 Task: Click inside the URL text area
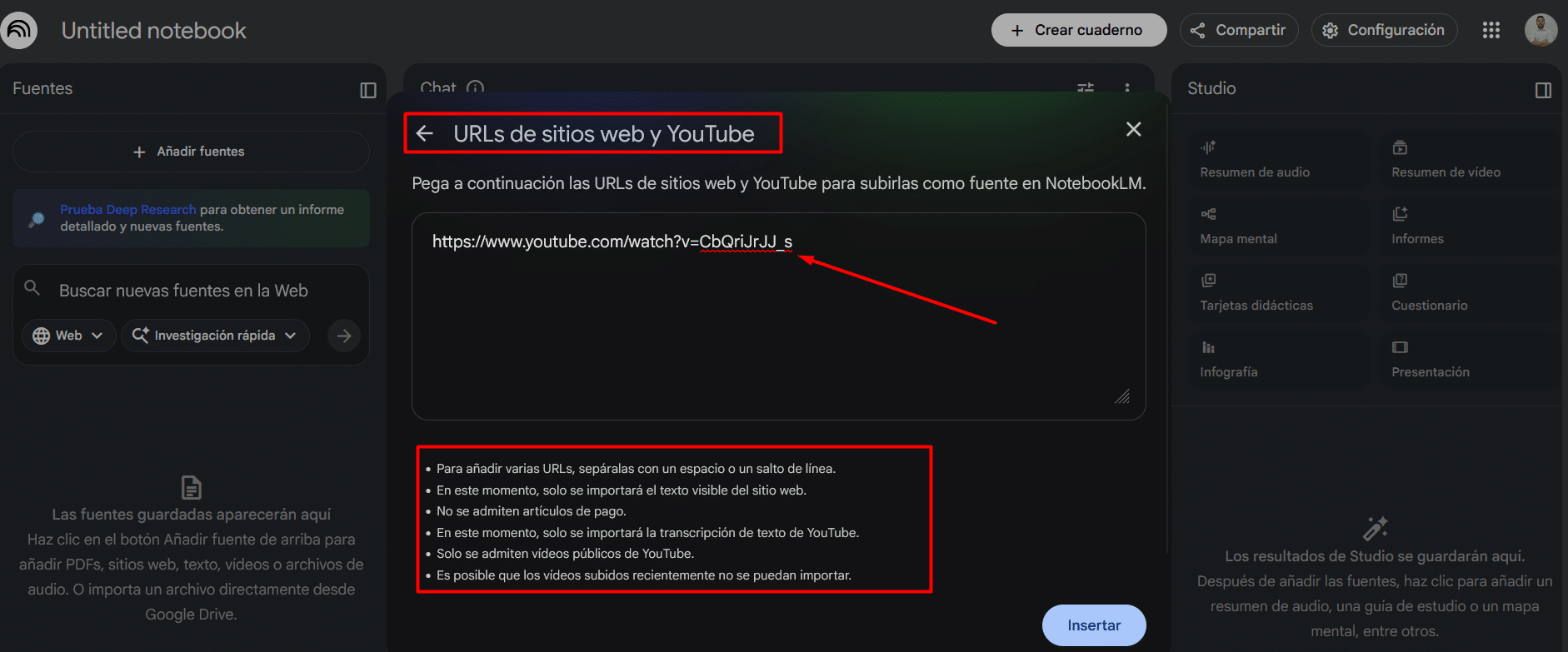779,316
